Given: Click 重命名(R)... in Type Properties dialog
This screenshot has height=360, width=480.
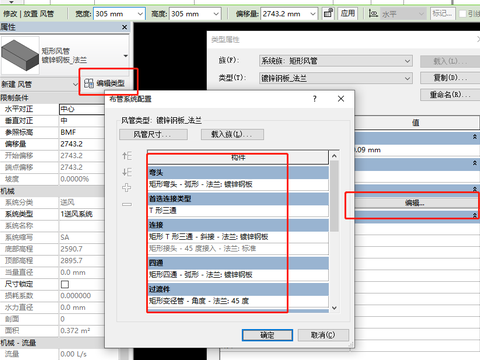Looking at the screenshot, I should click(x=450, y=95).
